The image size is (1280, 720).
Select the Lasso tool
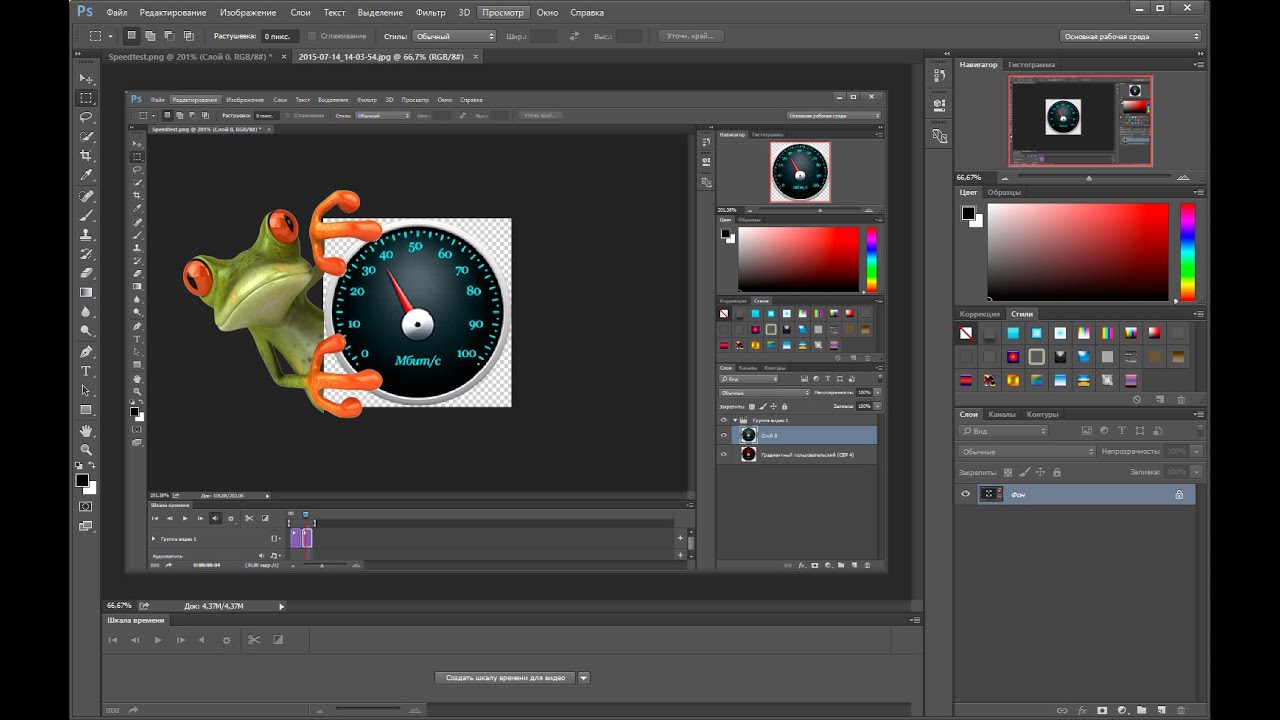pos(86,117)
